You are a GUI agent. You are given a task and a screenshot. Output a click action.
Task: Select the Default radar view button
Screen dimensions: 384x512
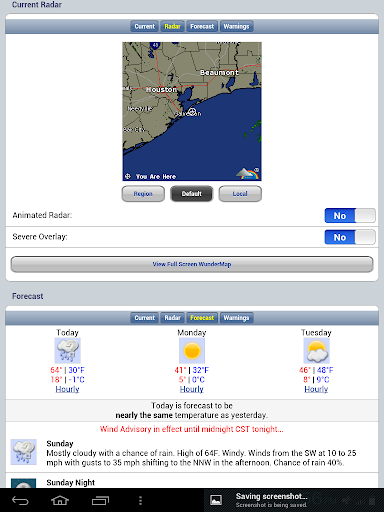192,194
